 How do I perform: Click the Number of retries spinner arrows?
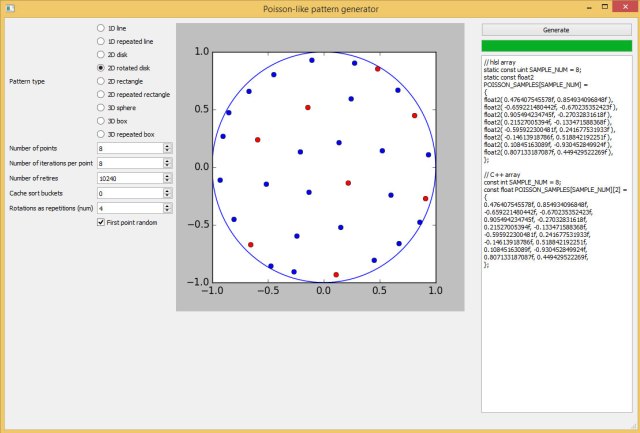click(x=167, y=178)
